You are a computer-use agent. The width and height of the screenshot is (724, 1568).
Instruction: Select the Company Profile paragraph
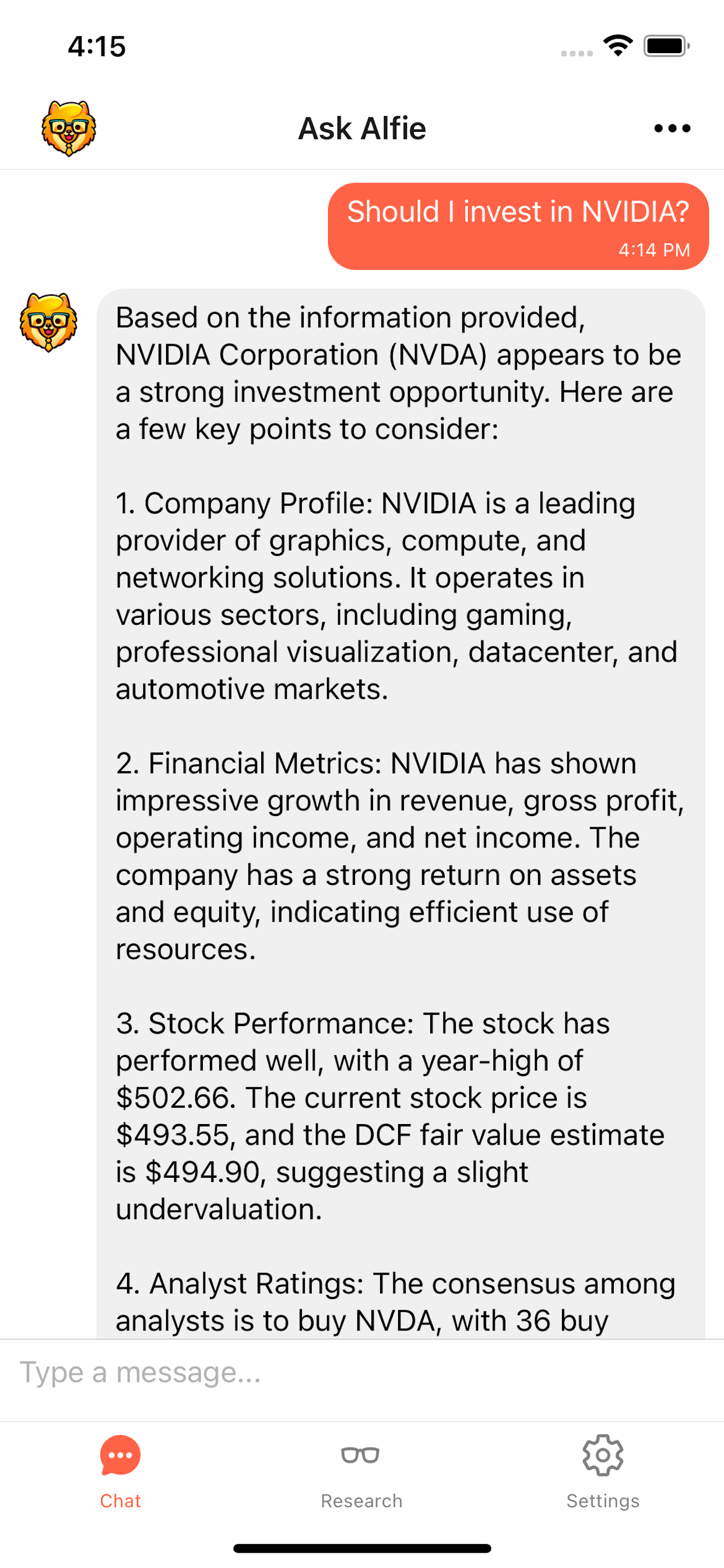pos(396,597)
